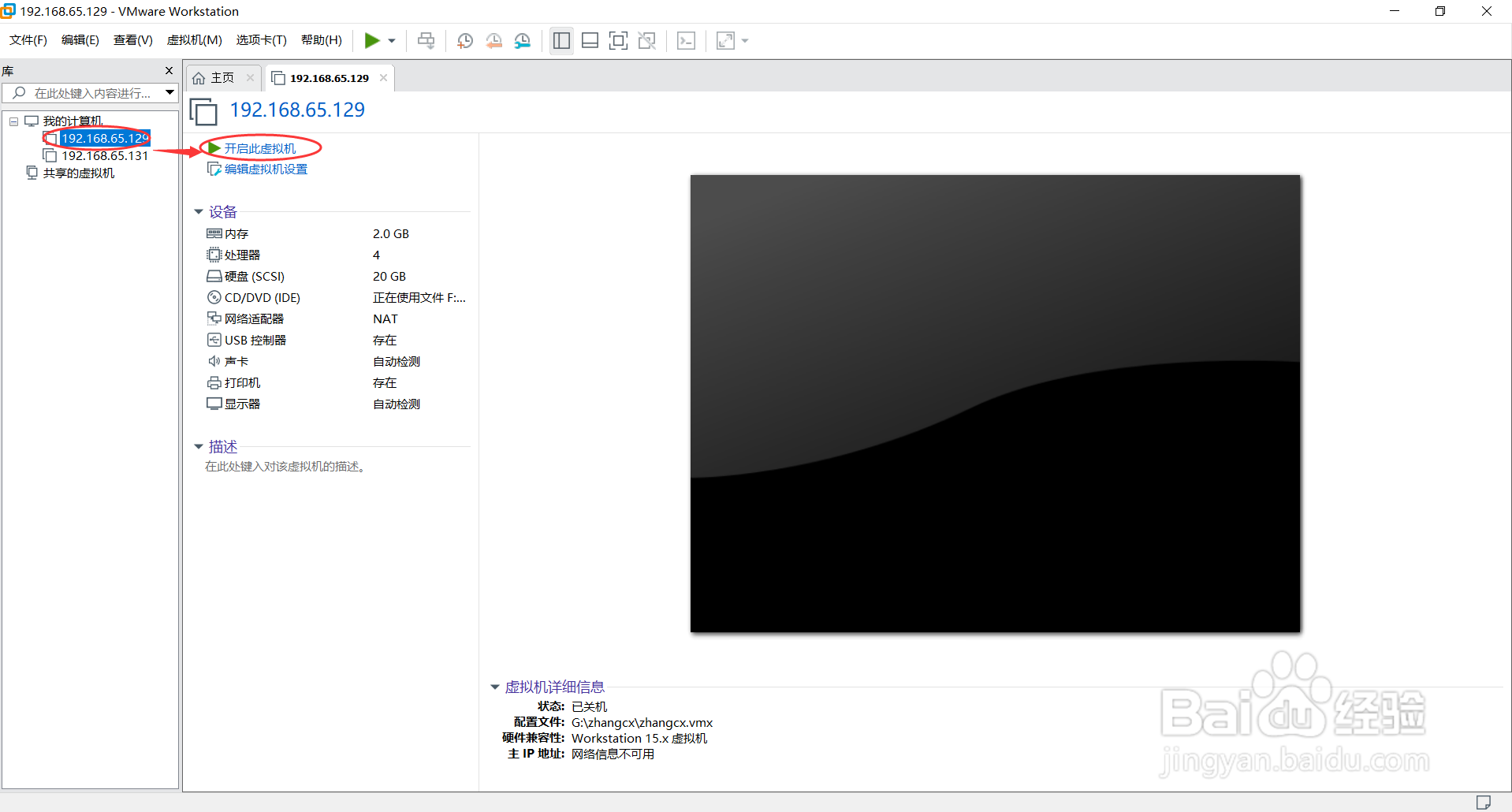
Task: Revert the virtual machine to its snapshot
Action: [x=494, y=40]
